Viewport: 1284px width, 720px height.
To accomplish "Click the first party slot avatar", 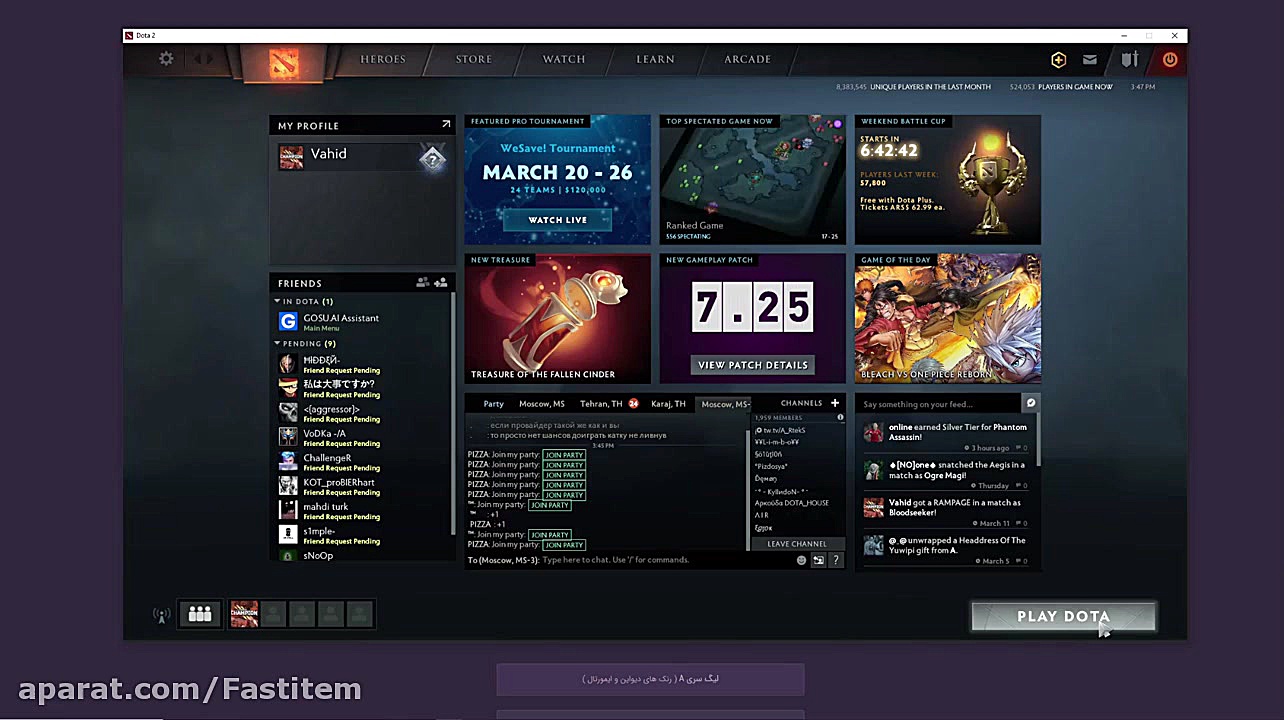I will 244,614.
